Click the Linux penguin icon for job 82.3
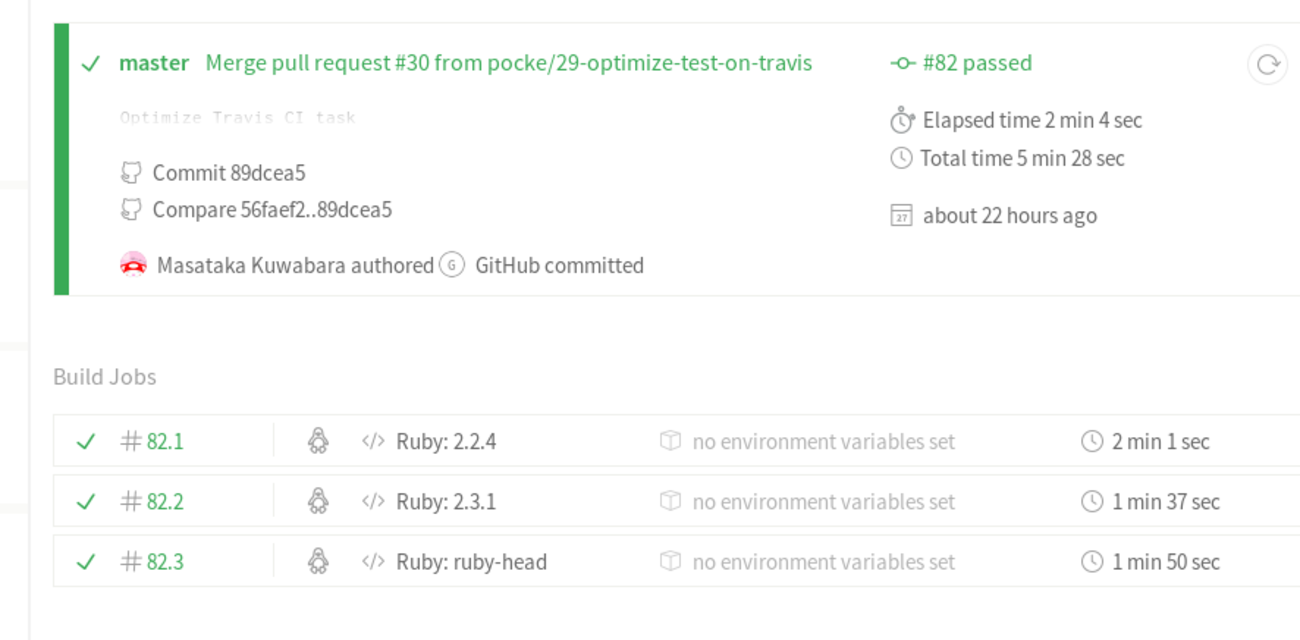Viewport: 1300px width, 640px height. tap(318, 562)
